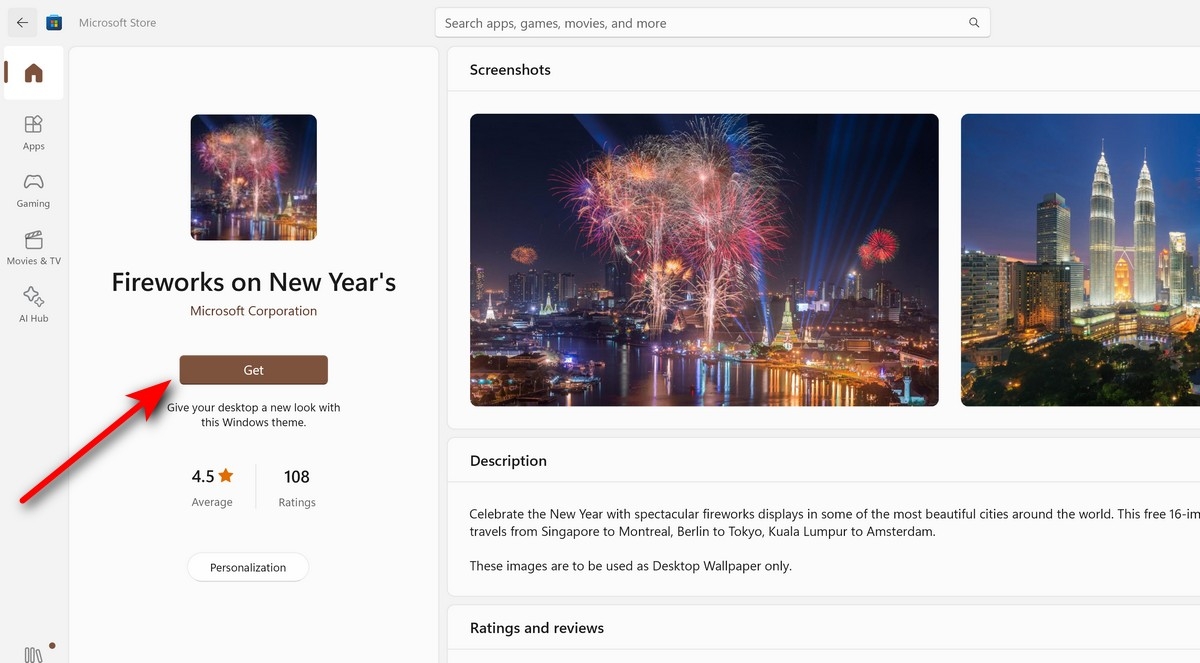Click the 'Desktop Wallpaper only' description line
Viewport: 1200px width, 663px height.
pyautogui.click(x=631, y=566)
